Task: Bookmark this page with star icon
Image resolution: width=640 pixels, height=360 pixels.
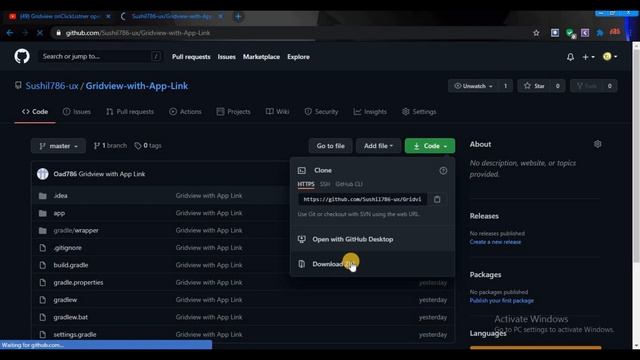Action: click(536, 33)
